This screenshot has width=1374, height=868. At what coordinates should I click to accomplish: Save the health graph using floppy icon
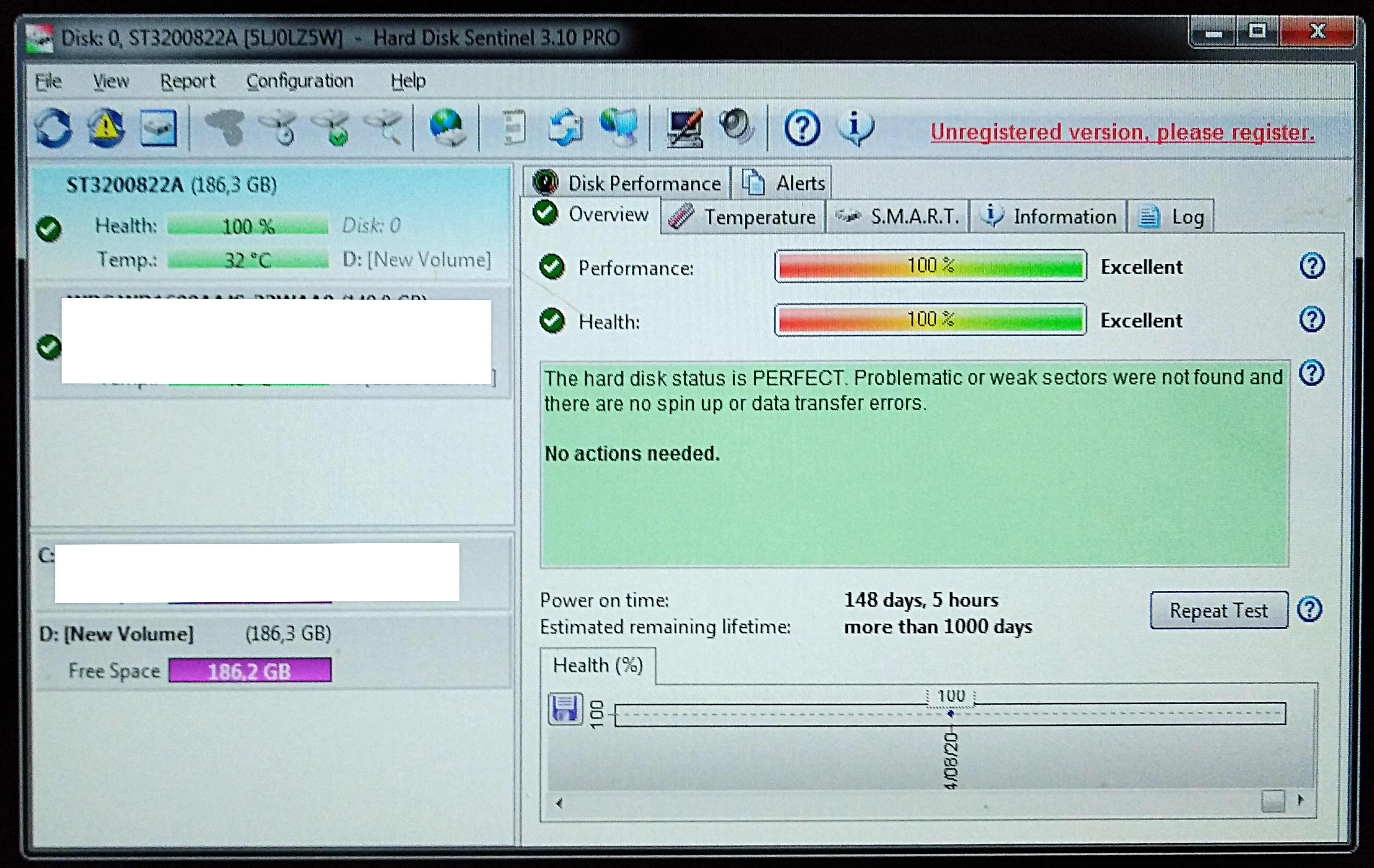[565, 709]
